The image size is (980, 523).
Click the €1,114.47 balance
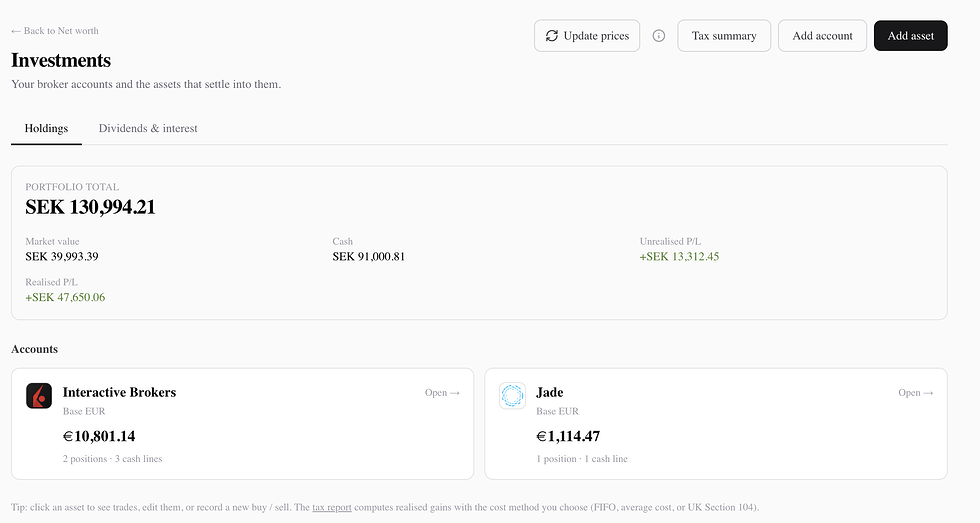click(568, 436)
